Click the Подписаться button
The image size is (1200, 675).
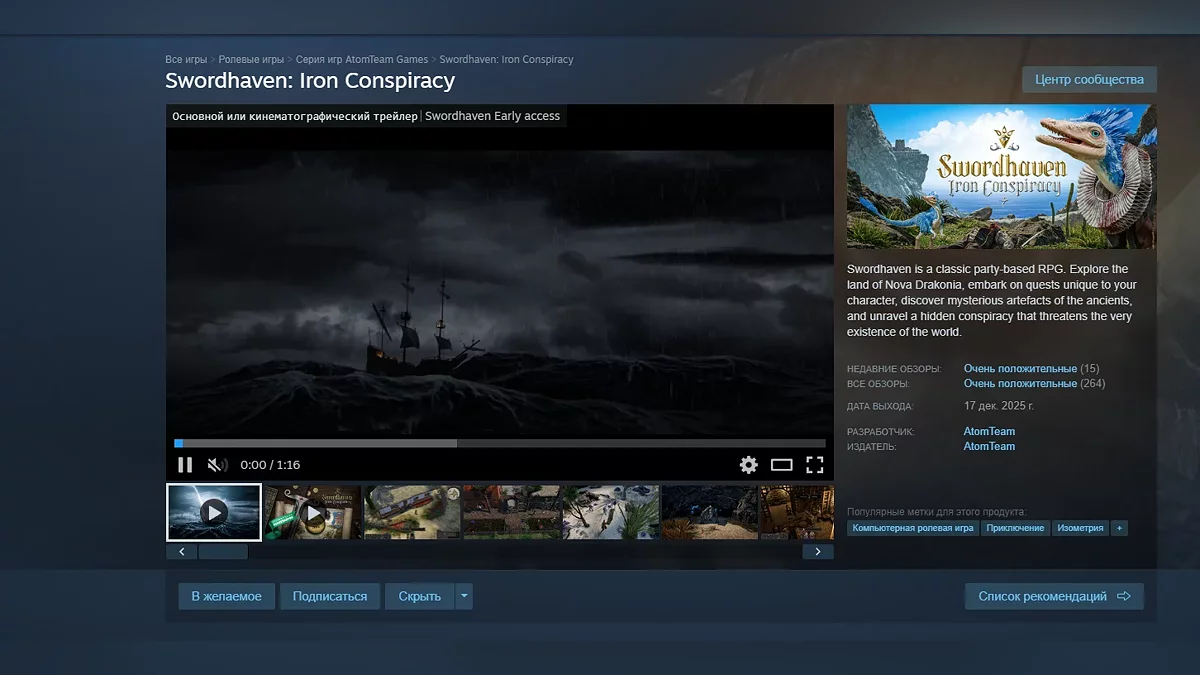[330, 596]
